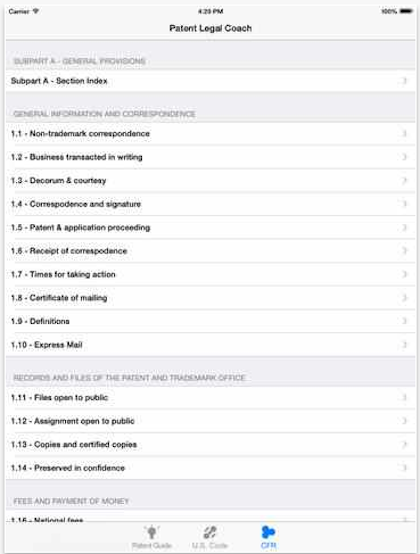This screenshot has width=420, height=554.
Task: Select 1.8 Certificate of mailing
Action: click(210, 298)
